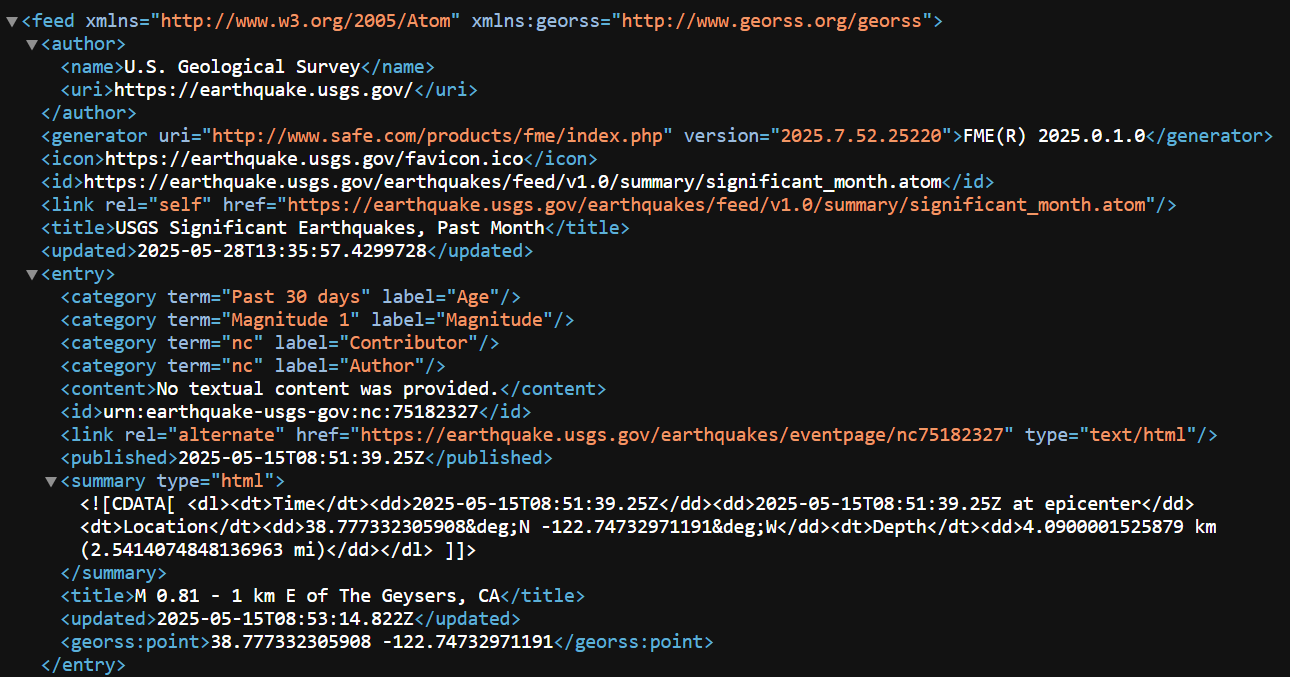Collapse the entry node disclosure triangle

[x=32, y=274]
